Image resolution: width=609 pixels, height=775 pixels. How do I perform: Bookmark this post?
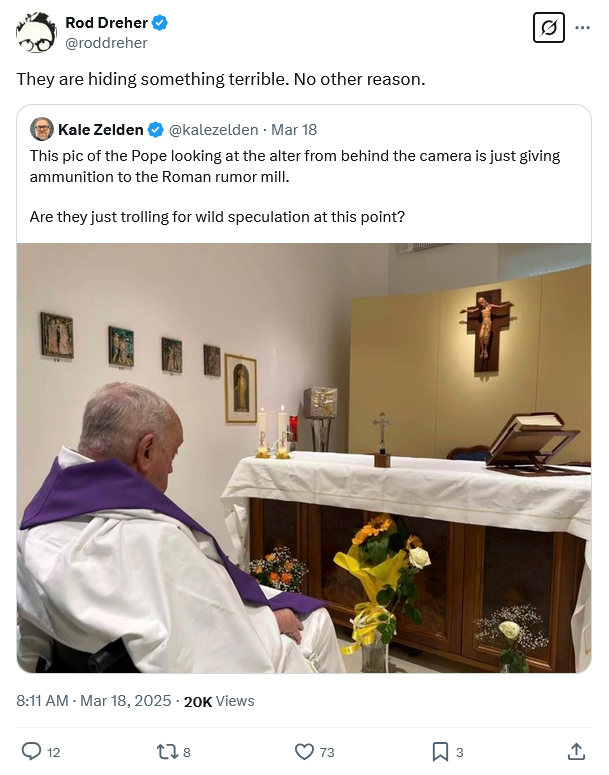click(x=440, y=751)
